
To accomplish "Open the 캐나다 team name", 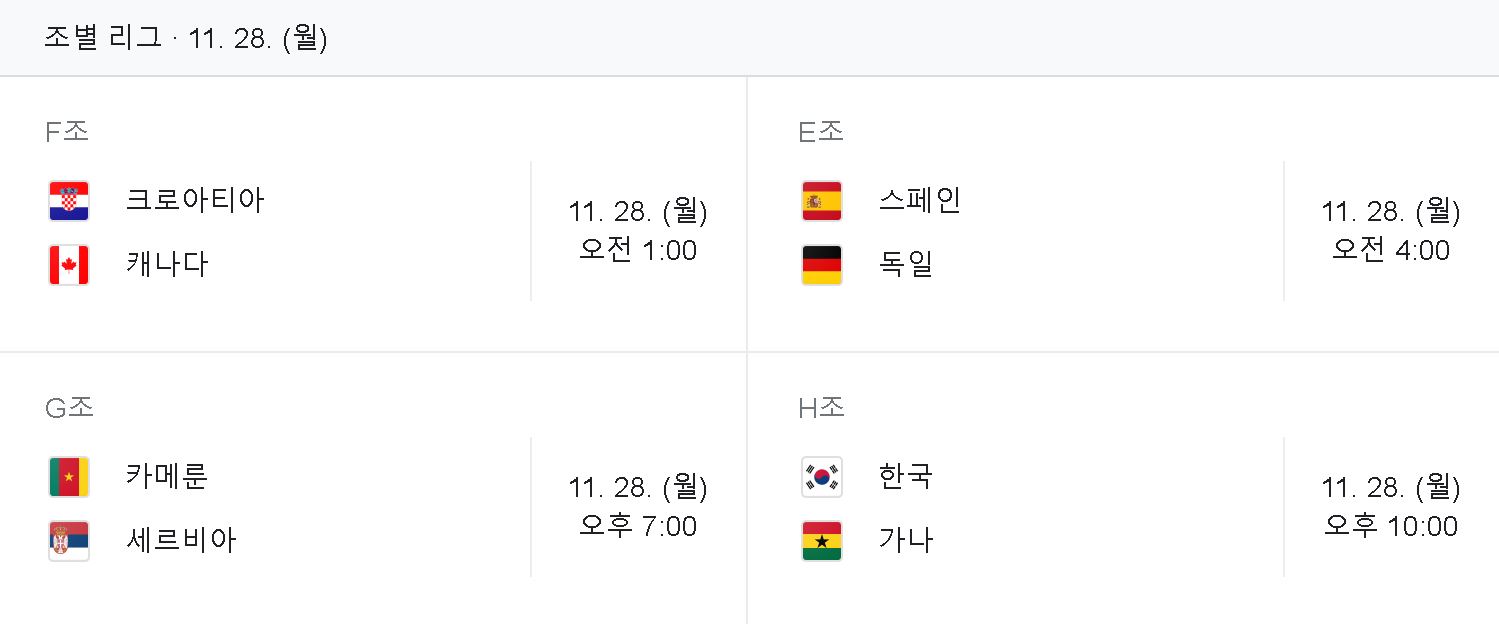I will click(x=167, y=264).
